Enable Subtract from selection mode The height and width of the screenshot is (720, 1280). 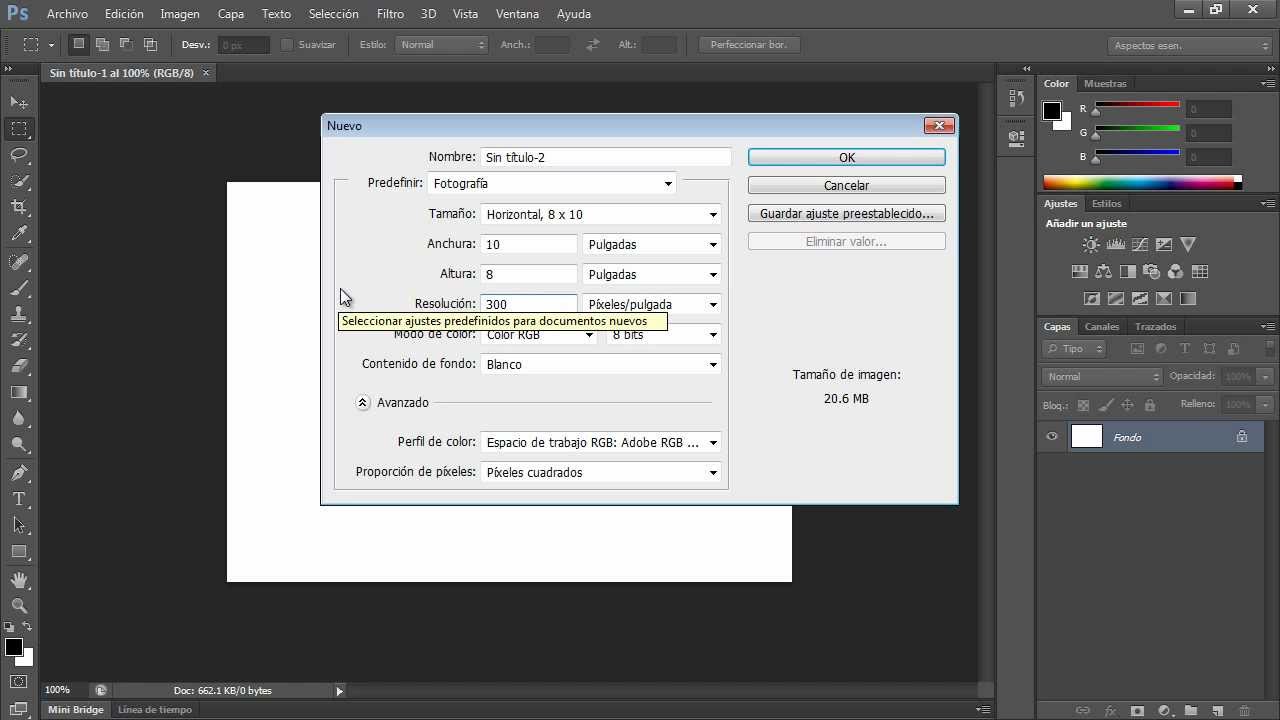pos(126,44)
